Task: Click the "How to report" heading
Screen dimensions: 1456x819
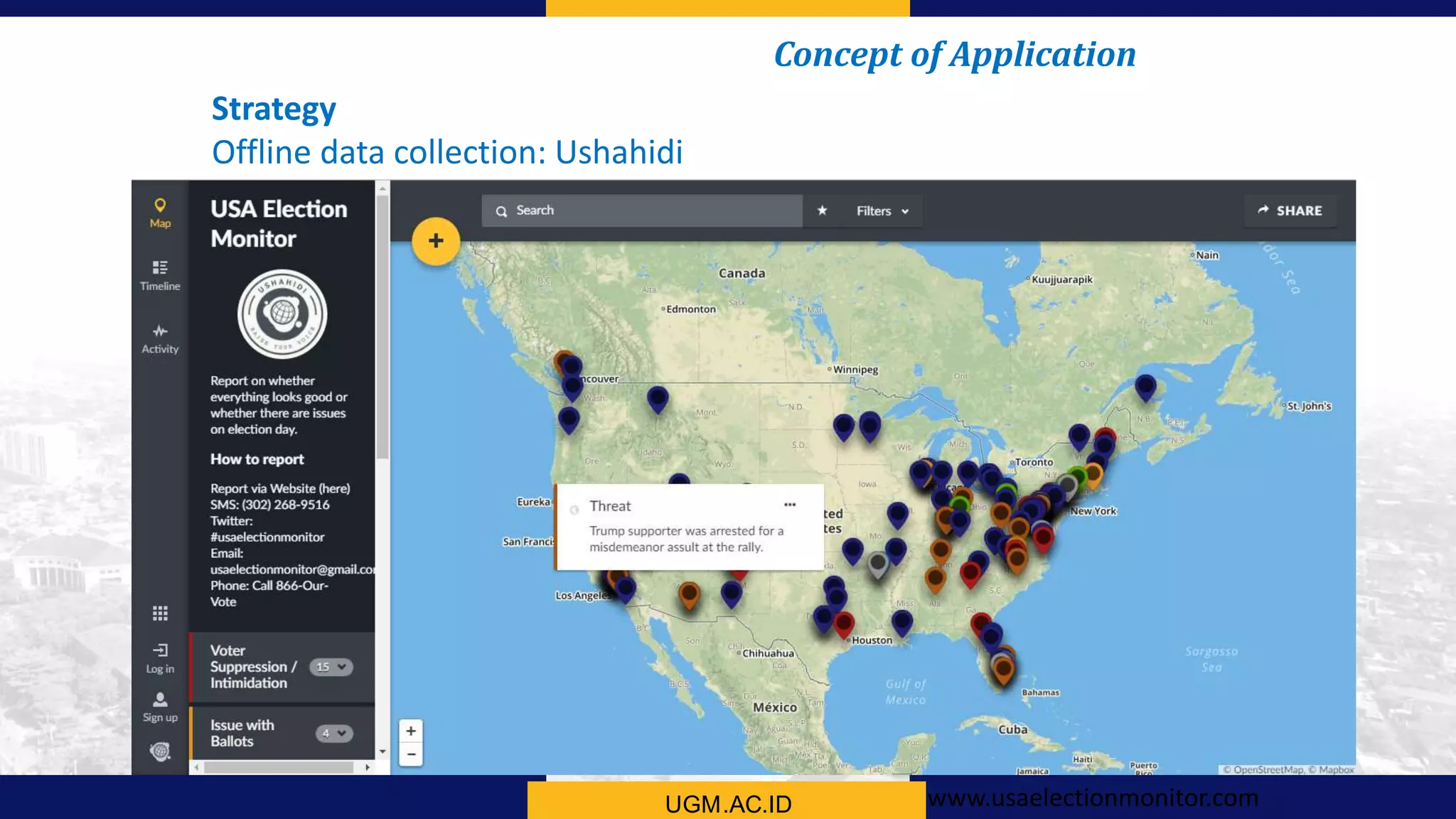Action: pos(257,459)
